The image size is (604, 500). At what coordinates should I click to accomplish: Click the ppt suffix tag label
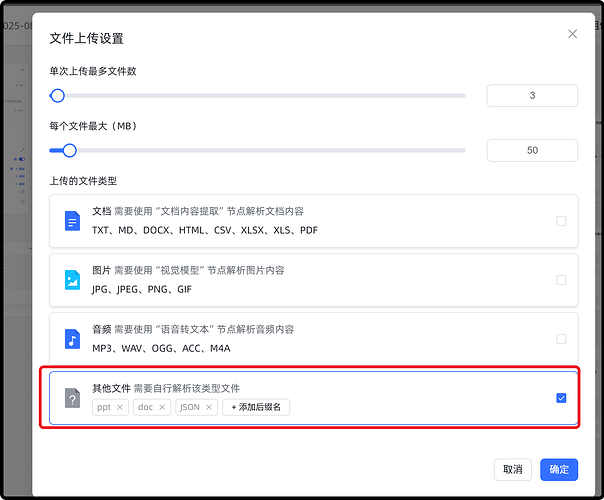104,407
